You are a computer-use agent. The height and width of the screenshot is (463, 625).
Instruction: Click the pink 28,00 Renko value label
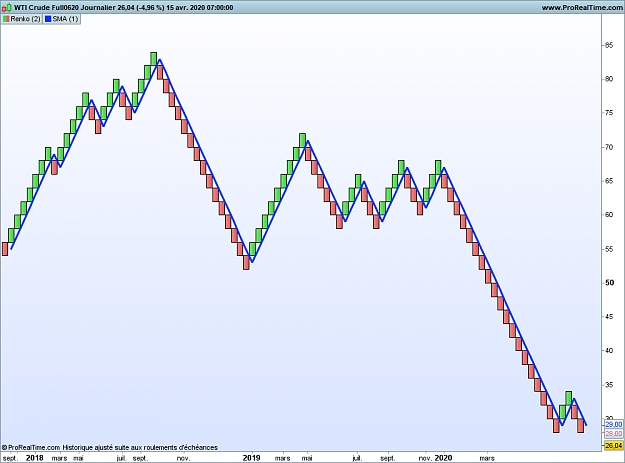[613, 434]
